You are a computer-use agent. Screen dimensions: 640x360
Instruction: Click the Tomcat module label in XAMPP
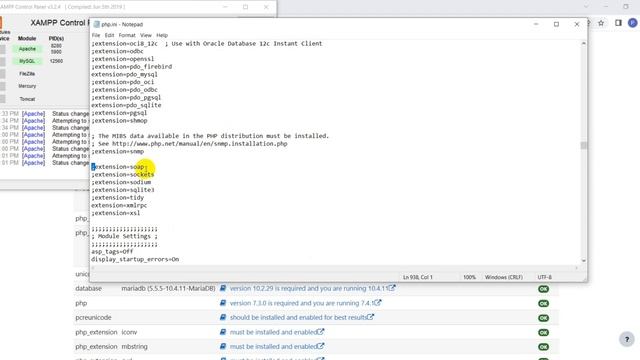pos(27,99)
